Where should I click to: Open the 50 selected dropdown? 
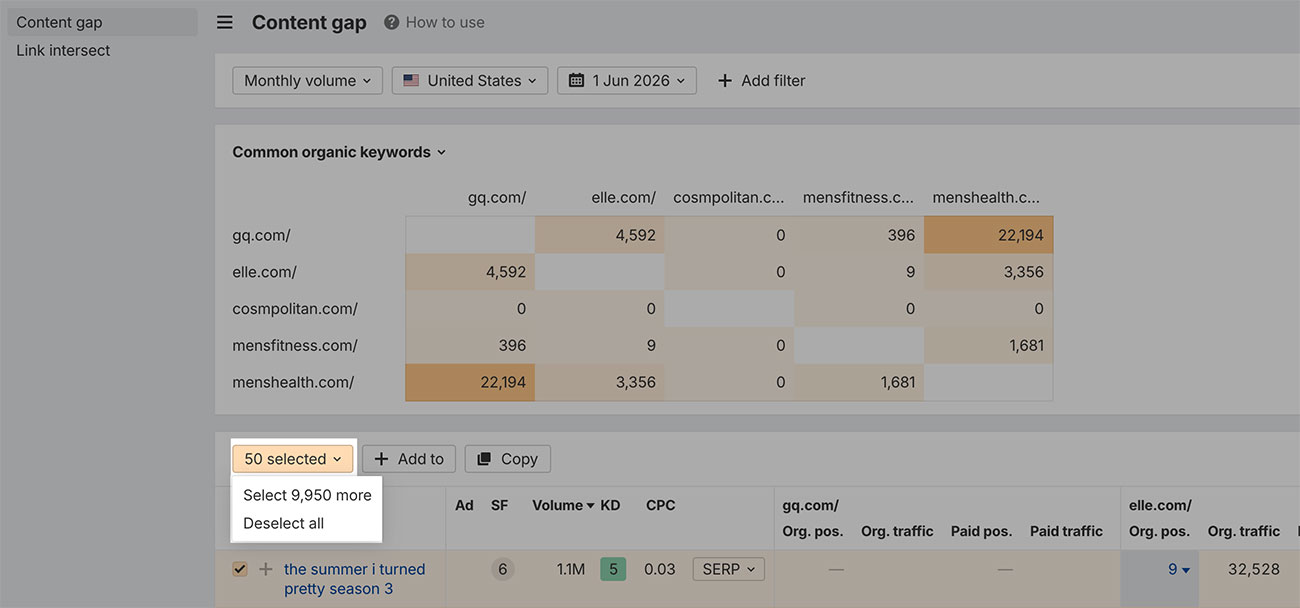pos(293,459)
